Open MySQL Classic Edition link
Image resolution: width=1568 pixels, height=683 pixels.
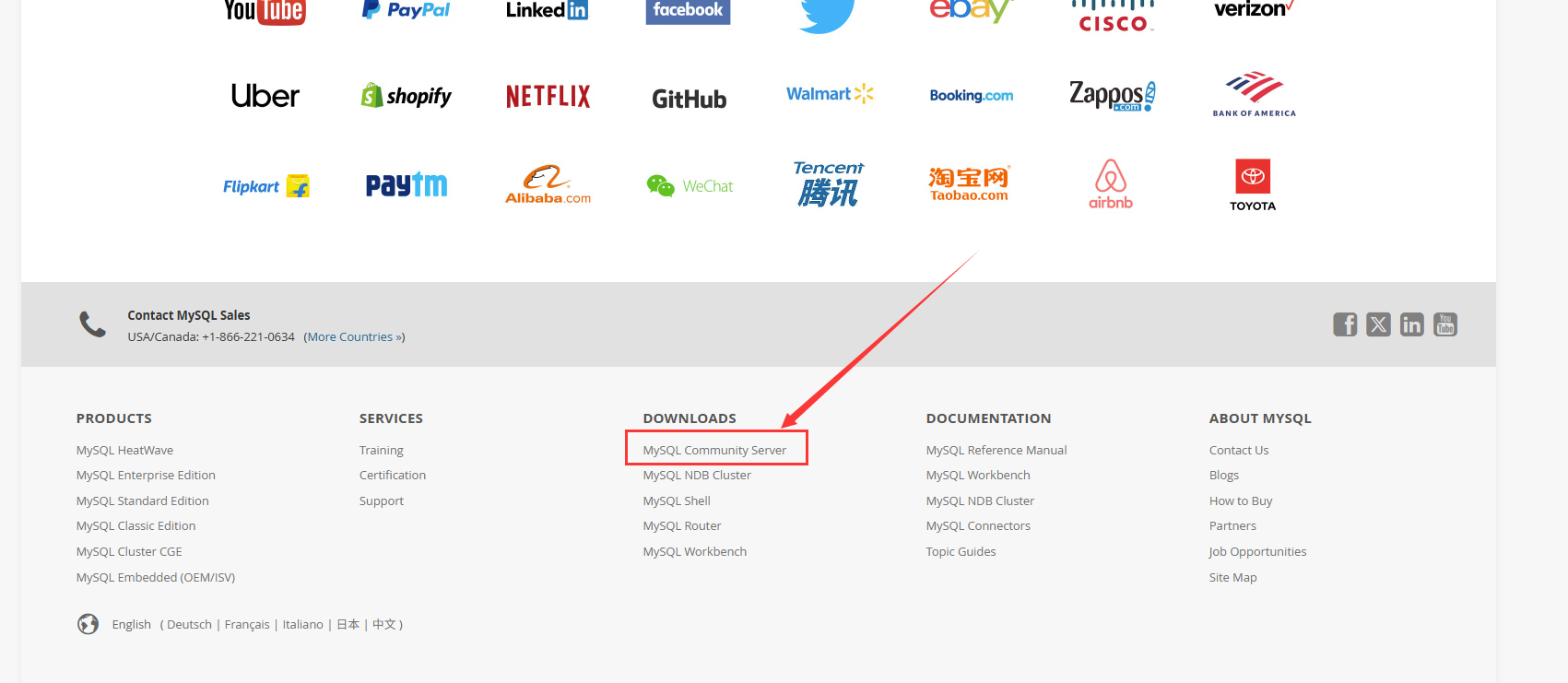click(136, 526)
